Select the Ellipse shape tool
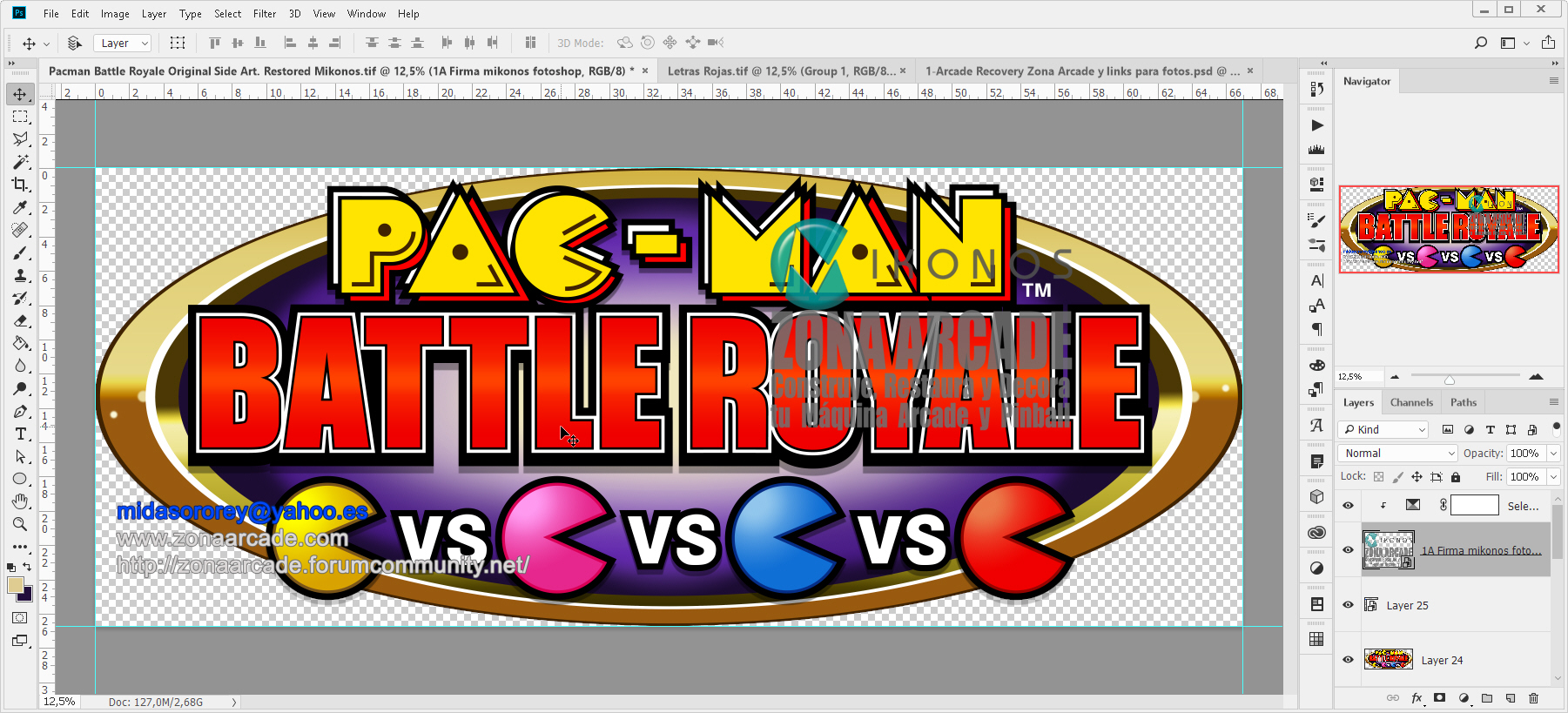The height and width of the screenshot is (713, 1568). [x=20, y=479]
